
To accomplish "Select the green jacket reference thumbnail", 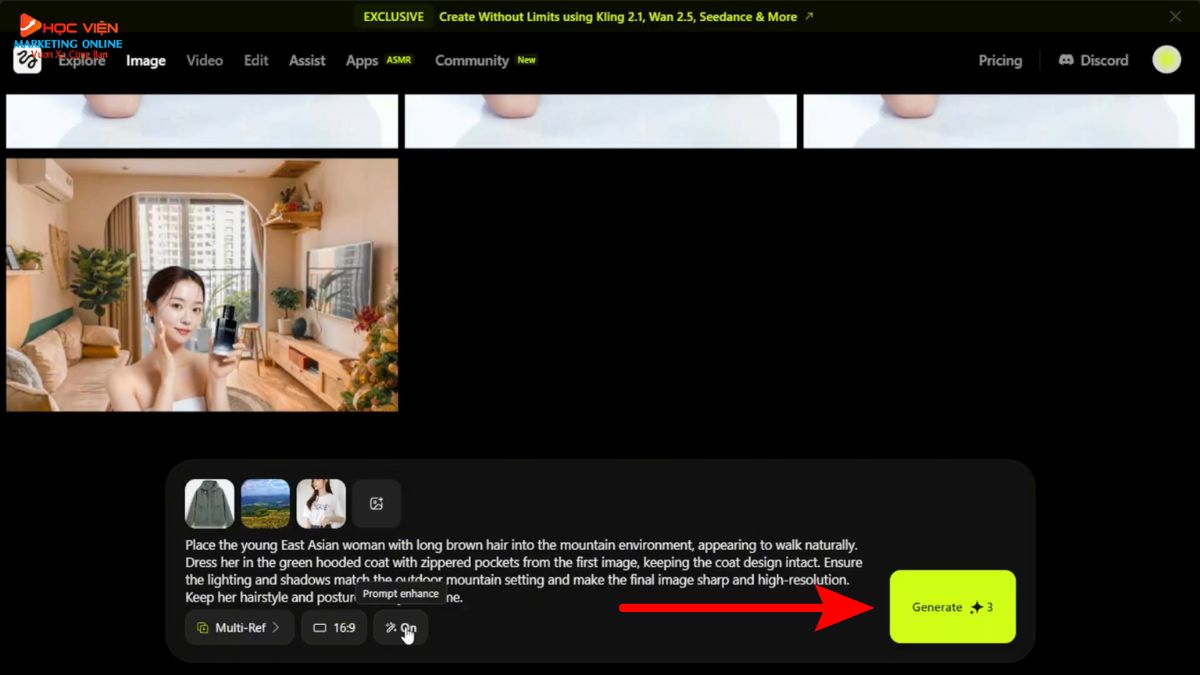I will (210, 504).
